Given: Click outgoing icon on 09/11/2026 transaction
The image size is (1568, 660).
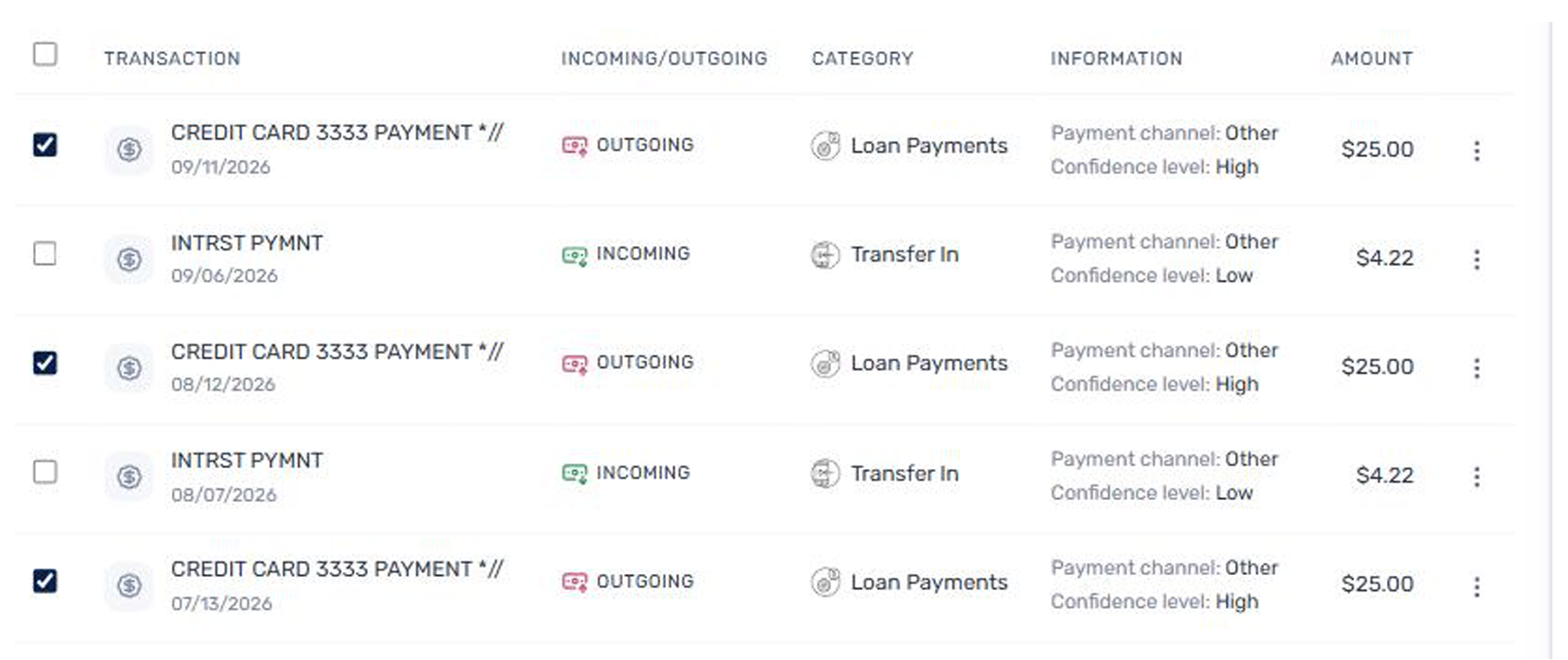Looking at the screenshot, I should pyautogui.click(x=575, y=145).
